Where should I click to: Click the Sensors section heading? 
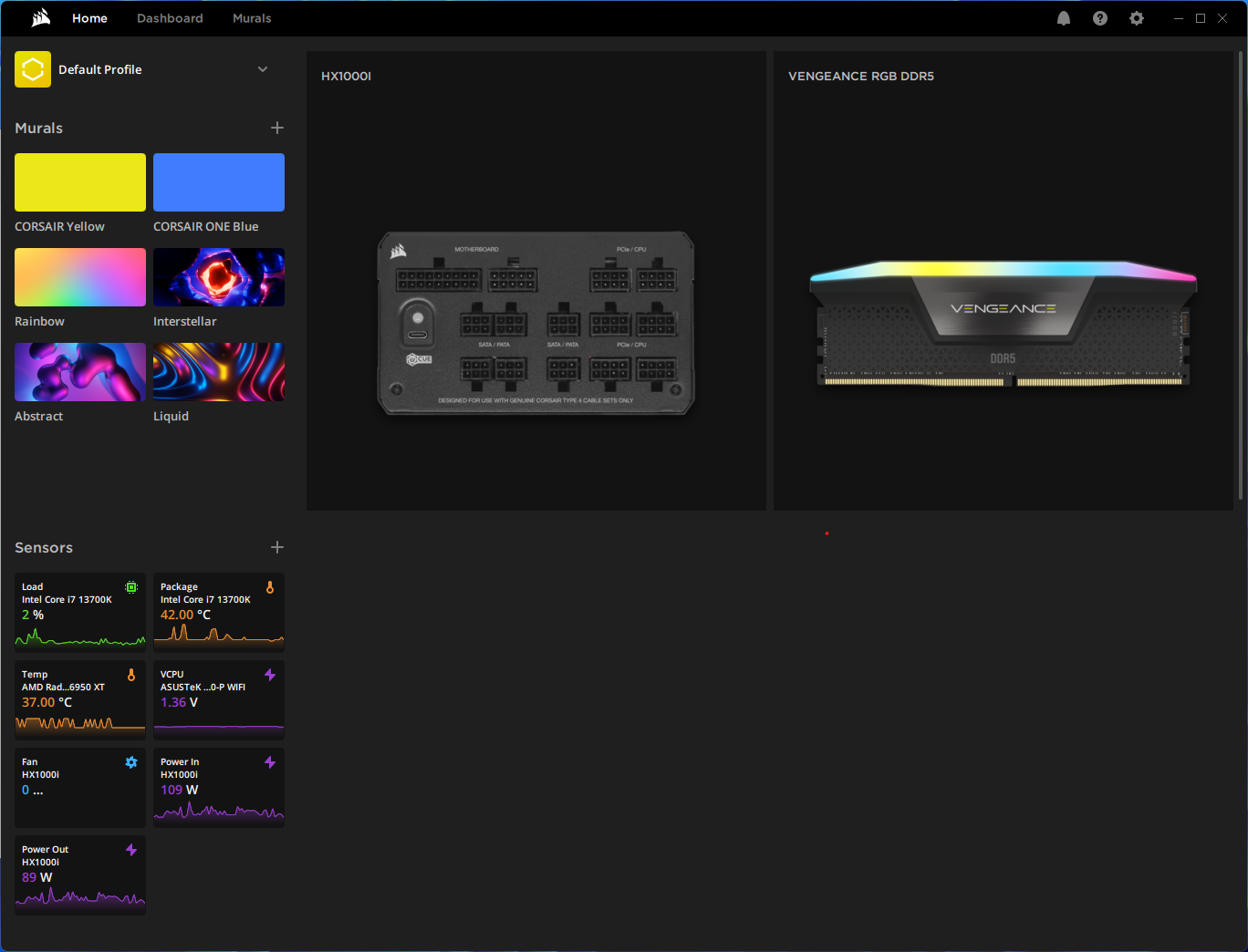point(44,547)
